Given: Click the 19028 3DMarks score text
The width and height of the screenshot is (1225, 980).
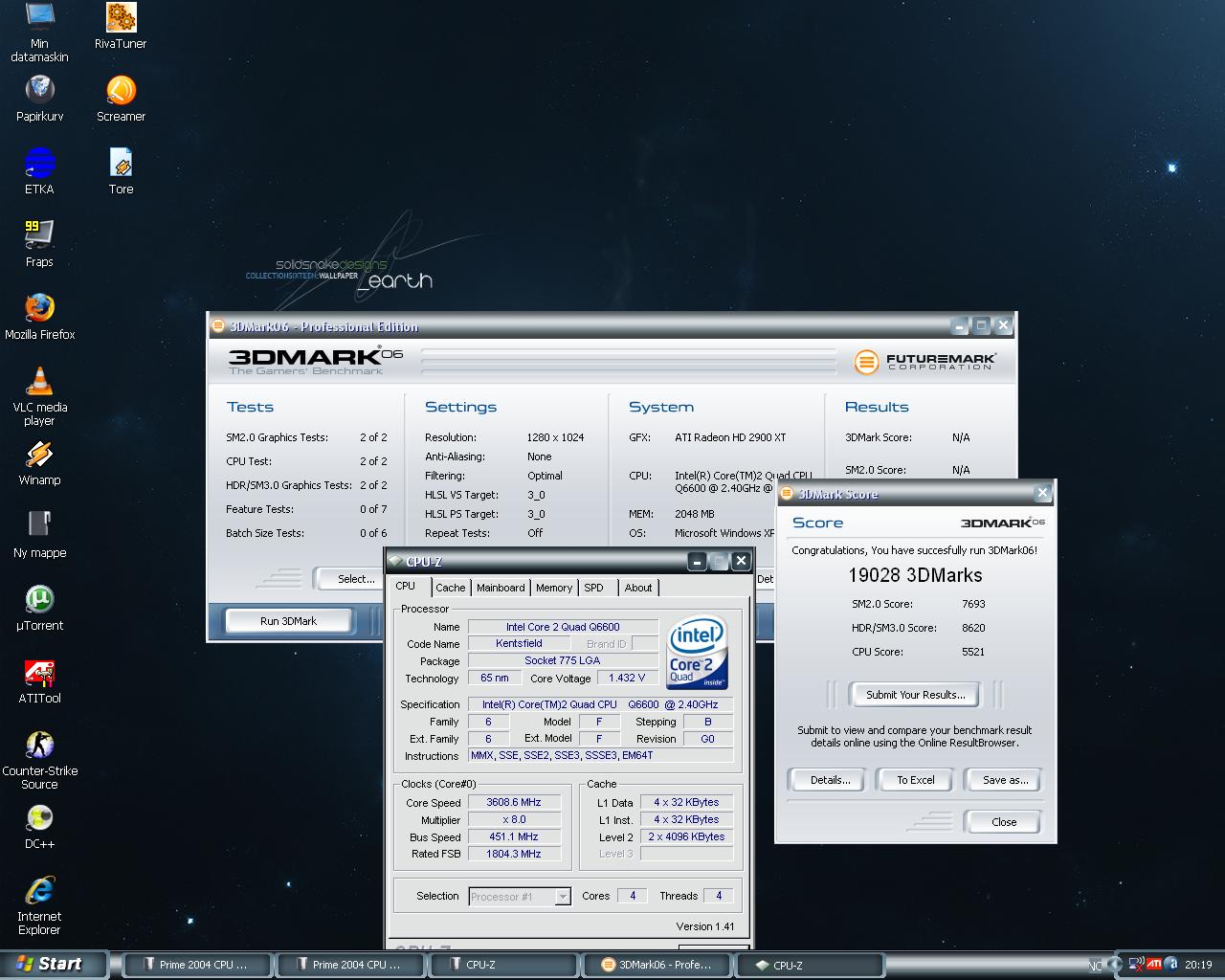Looking at the screenshot, I should pyautogui.click(x=915, y=575).
